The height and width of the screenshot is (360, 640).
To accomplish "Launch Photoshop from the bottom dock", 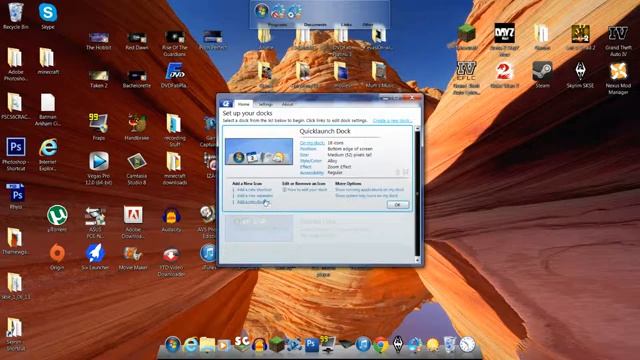I will click(x=311, y=345).
